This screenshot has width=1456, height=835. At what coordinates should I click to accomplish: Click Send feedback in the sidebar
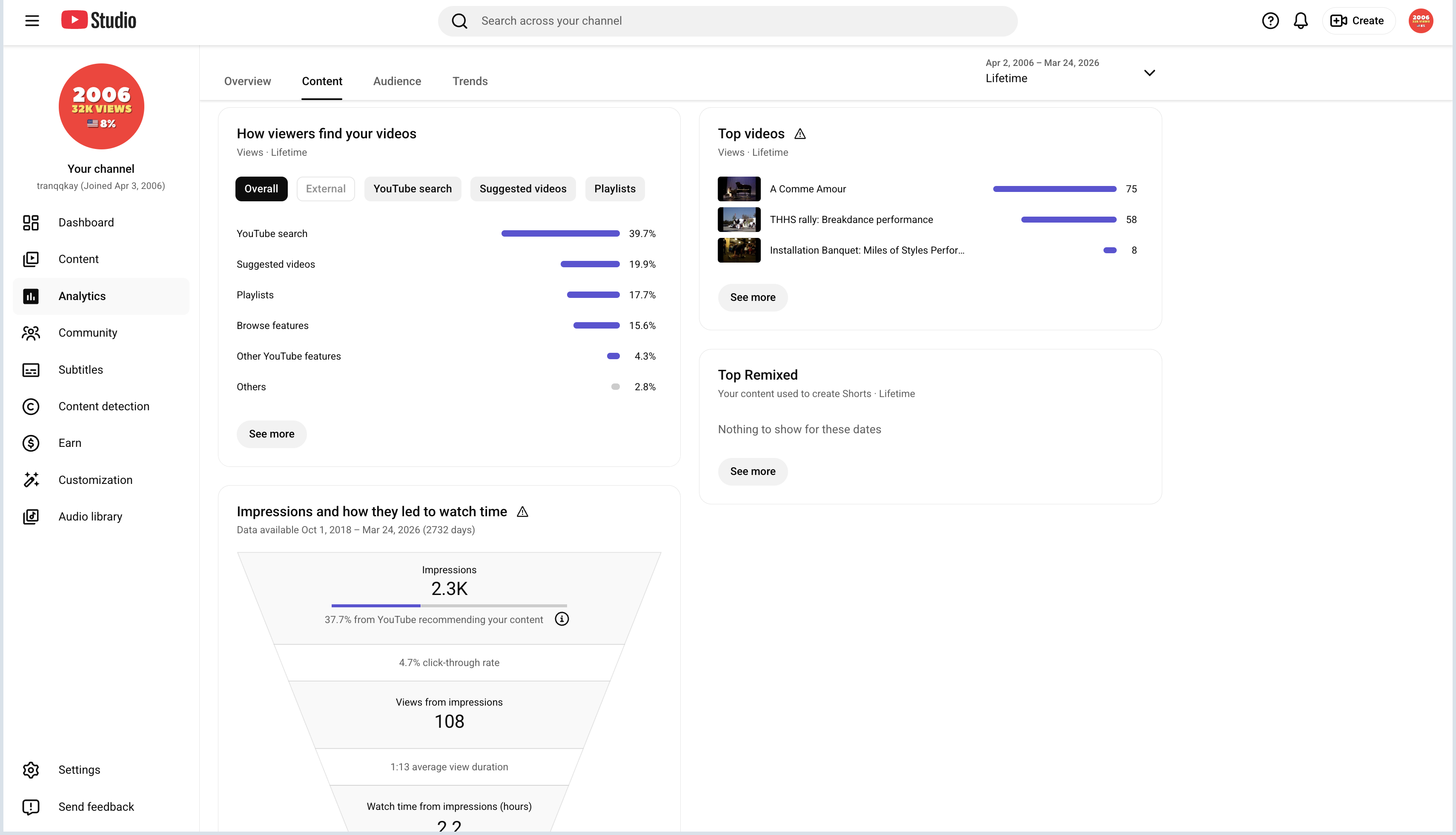tap(101, 807)
